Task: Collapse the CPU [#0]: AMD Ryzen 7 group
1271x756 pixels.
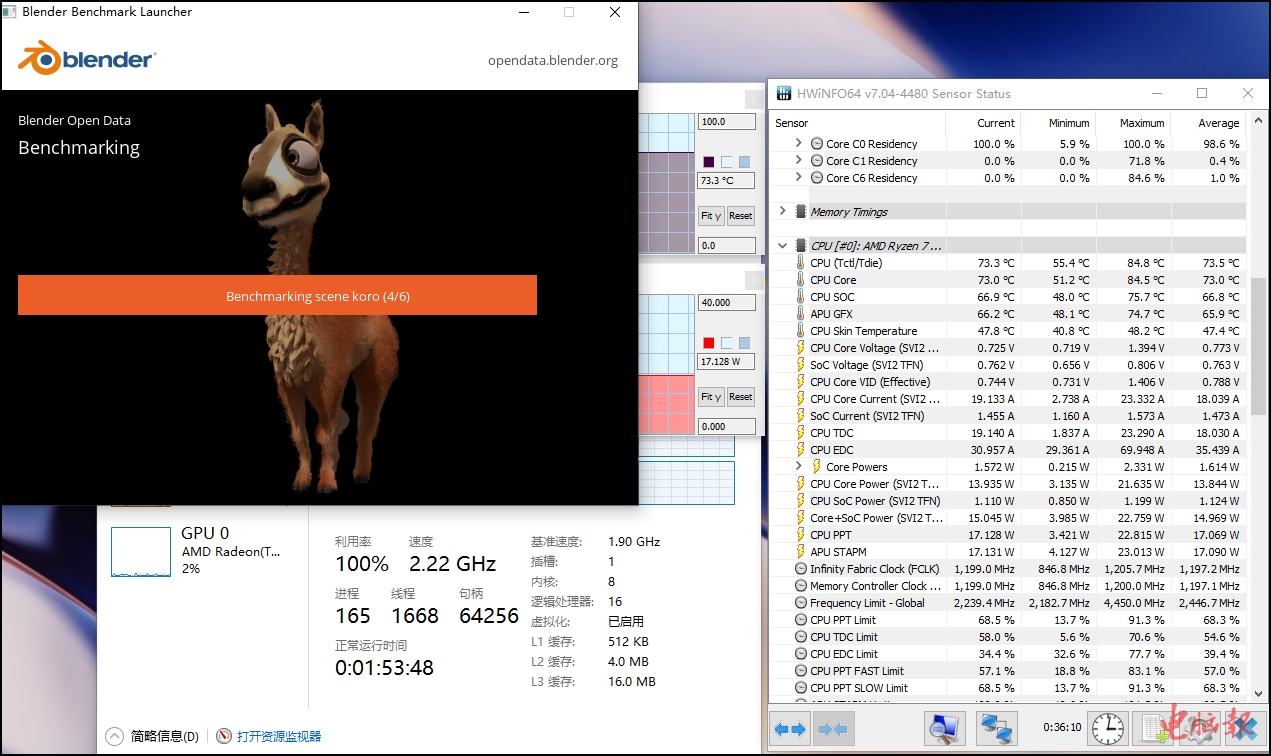Action: pos(782,246)
